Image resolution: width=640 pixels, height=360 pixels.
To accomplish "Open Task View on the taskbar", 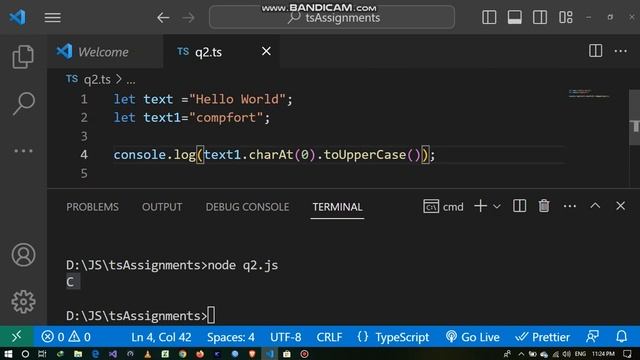I will (x=42, y=354).
